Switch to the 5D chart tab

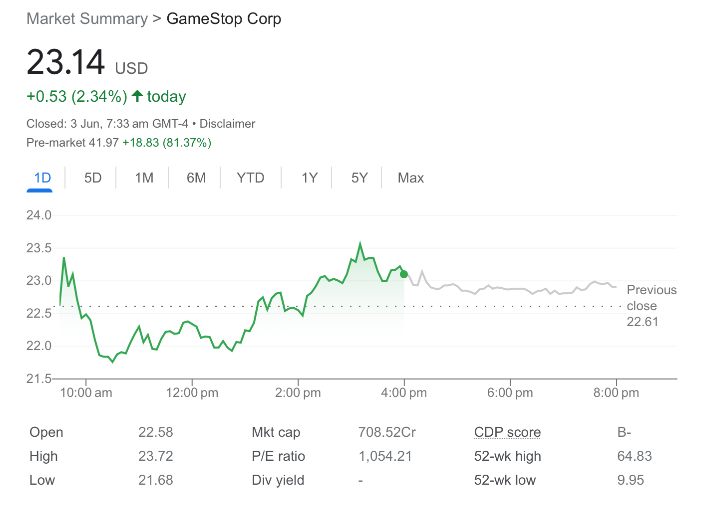[93, 178]
